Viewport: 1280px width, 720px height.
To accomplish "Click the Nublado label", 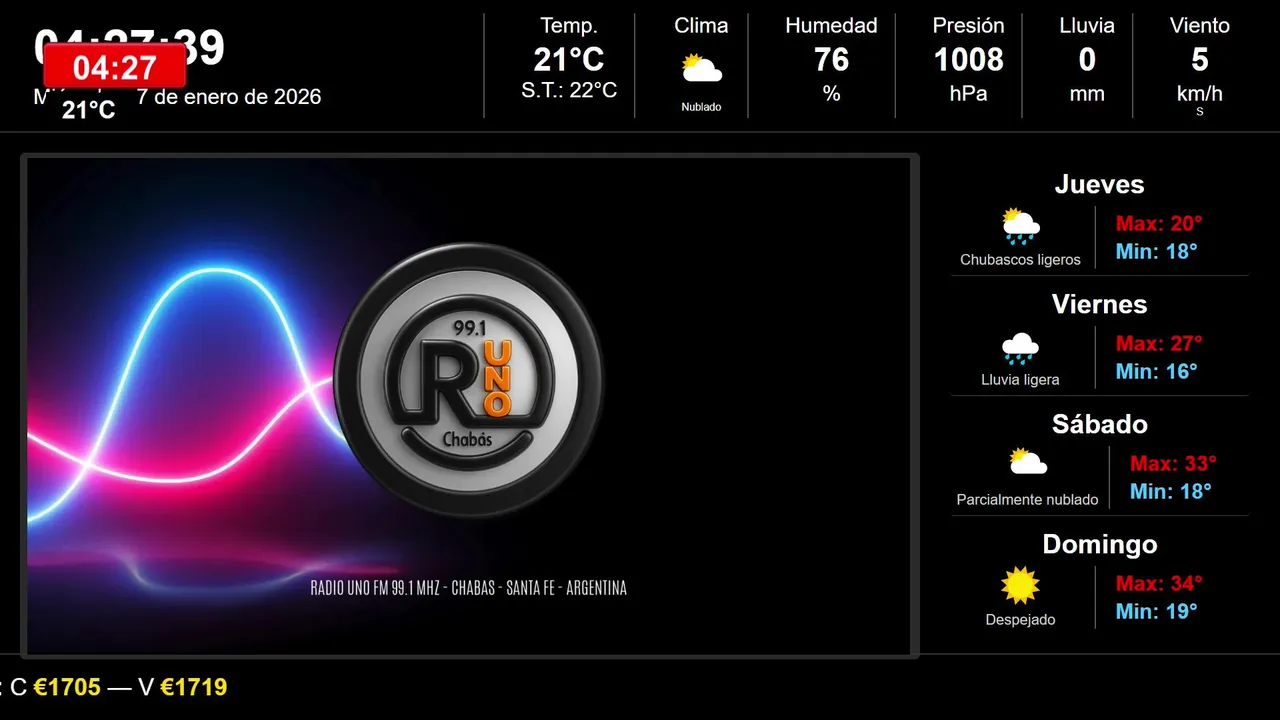I will coord(701,107).
